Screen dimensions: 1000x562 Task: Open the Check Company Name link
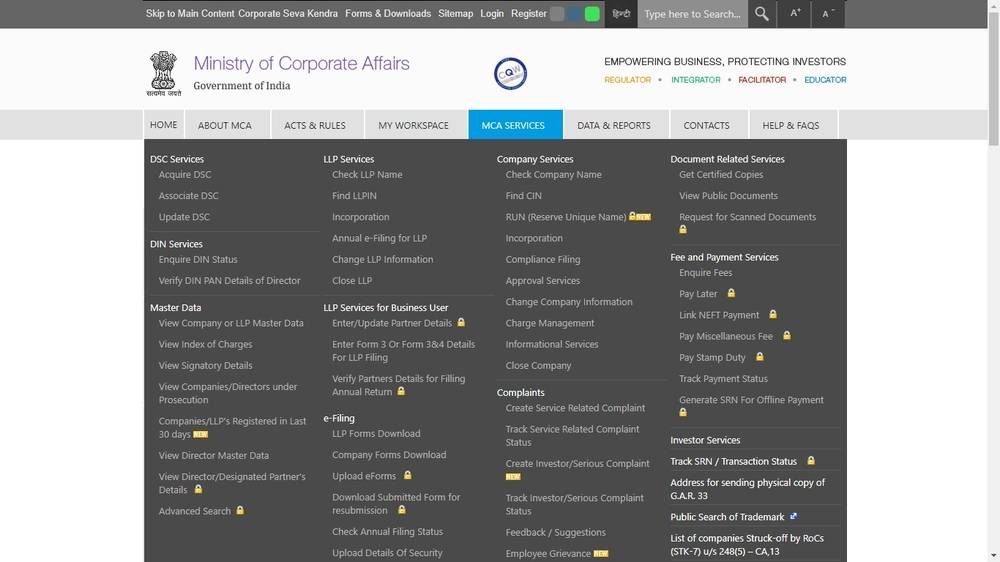553,175
